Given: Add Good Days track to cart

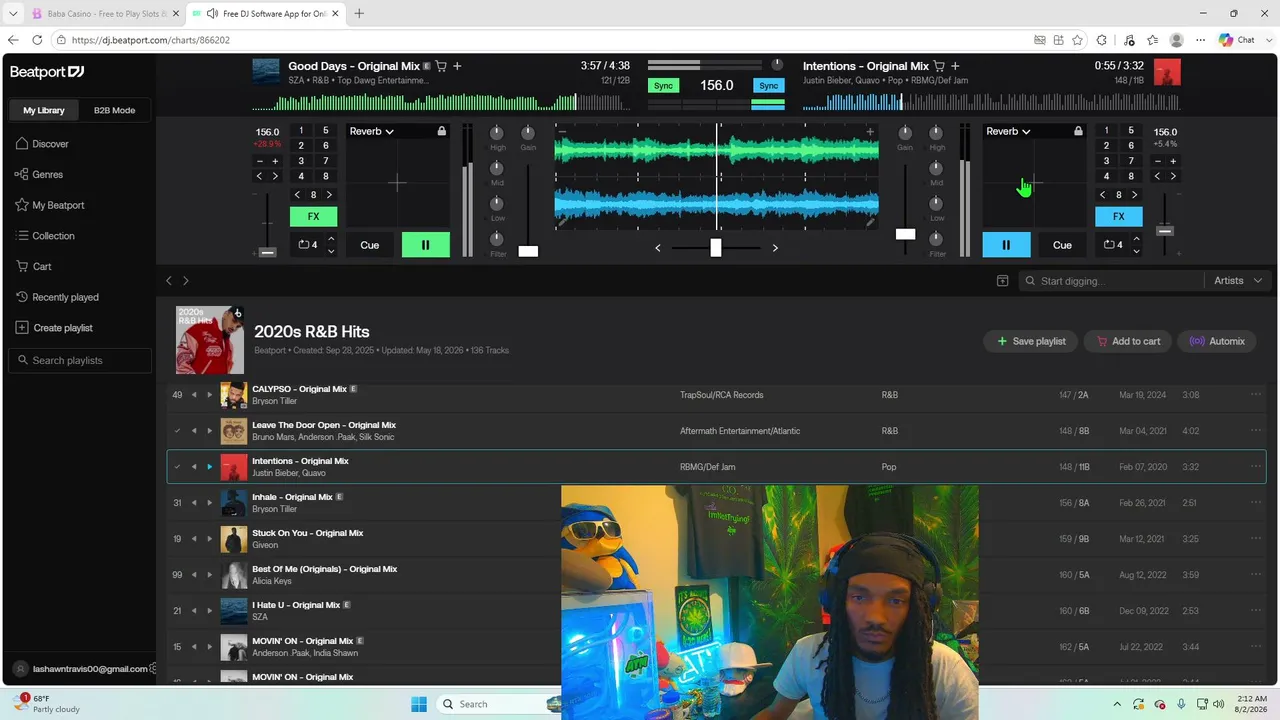Looking at the screenshot, I should click(x=441, y=66).
